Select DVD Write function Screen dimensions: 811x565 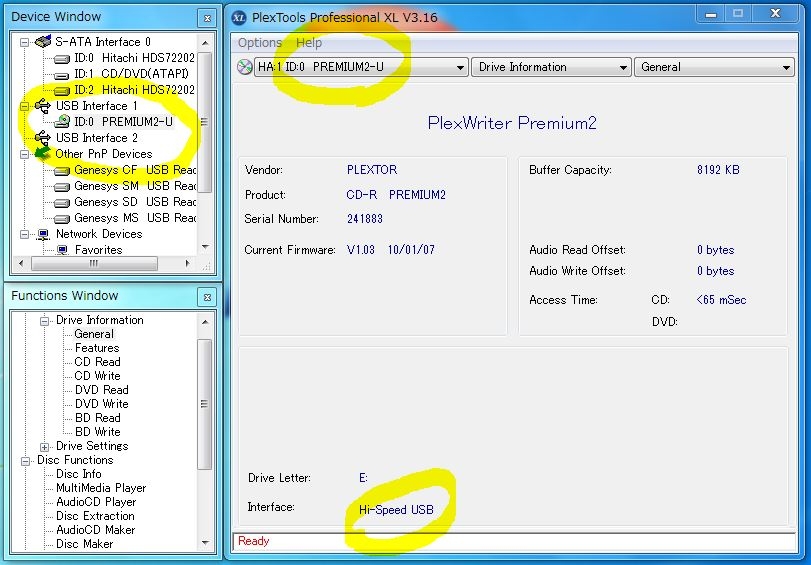(101, 404)
